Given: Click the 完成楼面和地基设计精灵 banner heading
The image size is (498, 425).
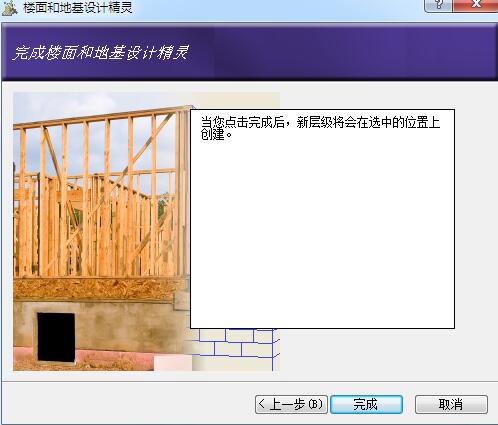Looking at the screenshot, I should (x=101, y=52).
